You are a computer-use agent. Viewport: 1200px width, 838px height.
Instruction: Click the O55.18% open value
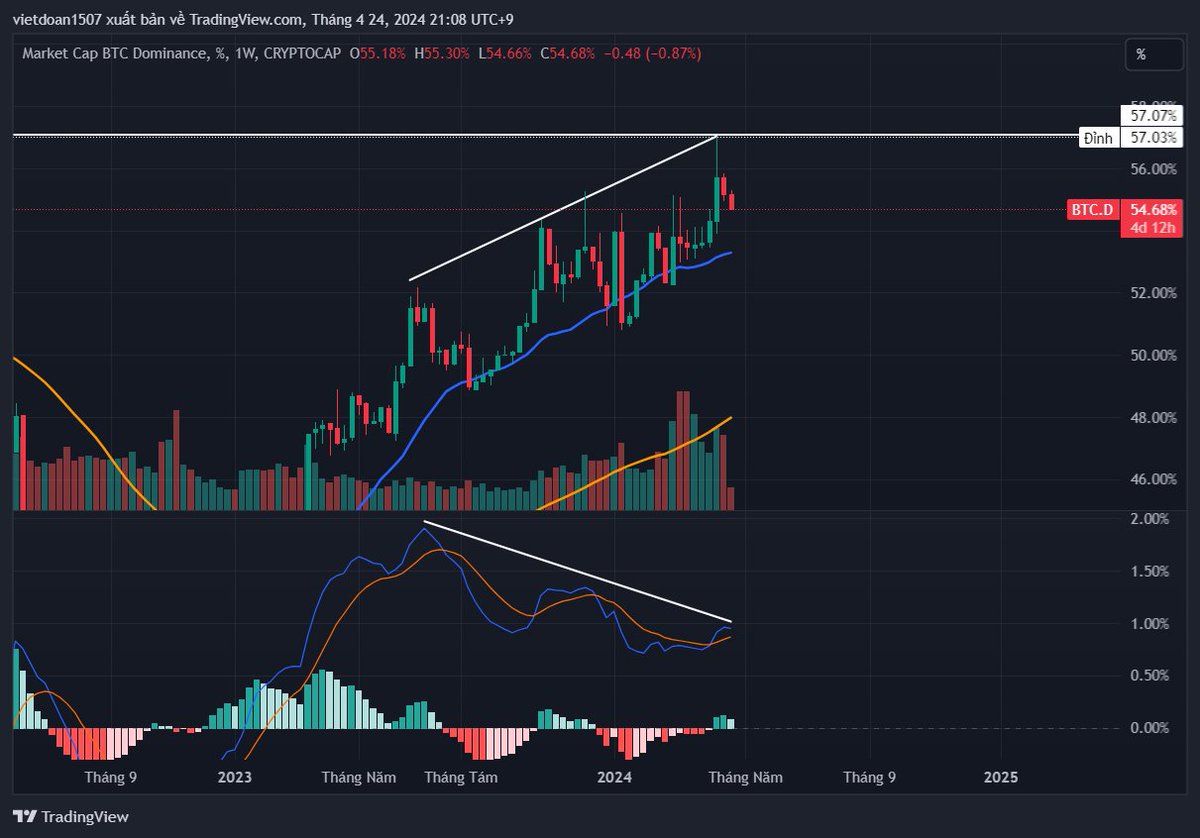click(378, 52)
